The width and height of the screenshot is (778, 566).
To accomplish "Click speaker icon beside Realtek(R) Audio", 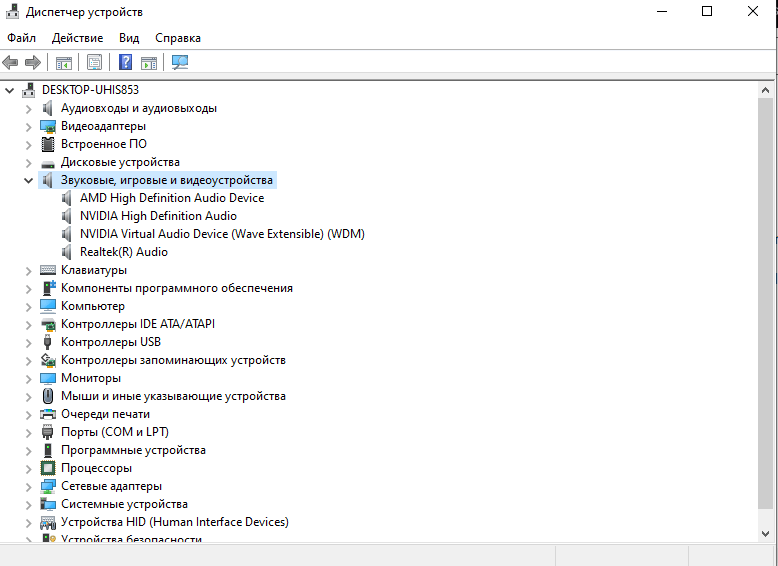I will pos(66,252).
